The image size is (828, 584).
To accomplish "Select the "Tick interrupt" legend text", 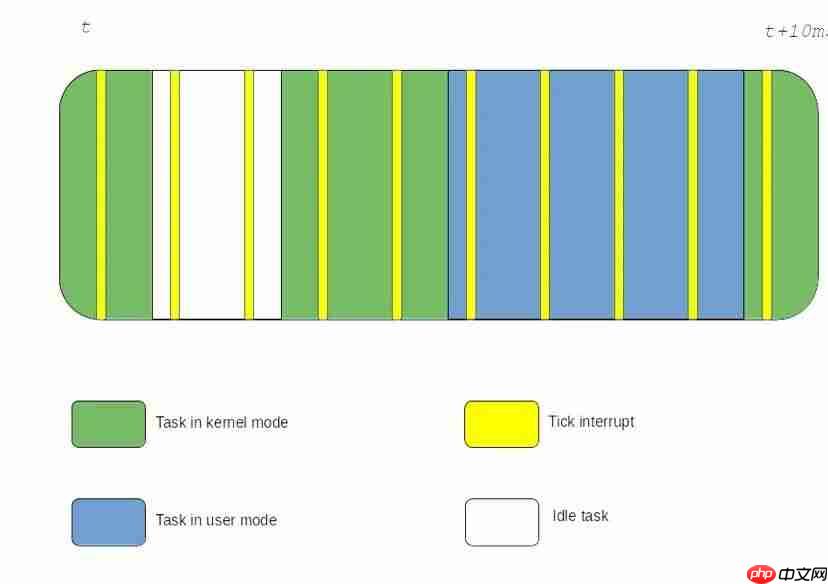I will (591, 421).
